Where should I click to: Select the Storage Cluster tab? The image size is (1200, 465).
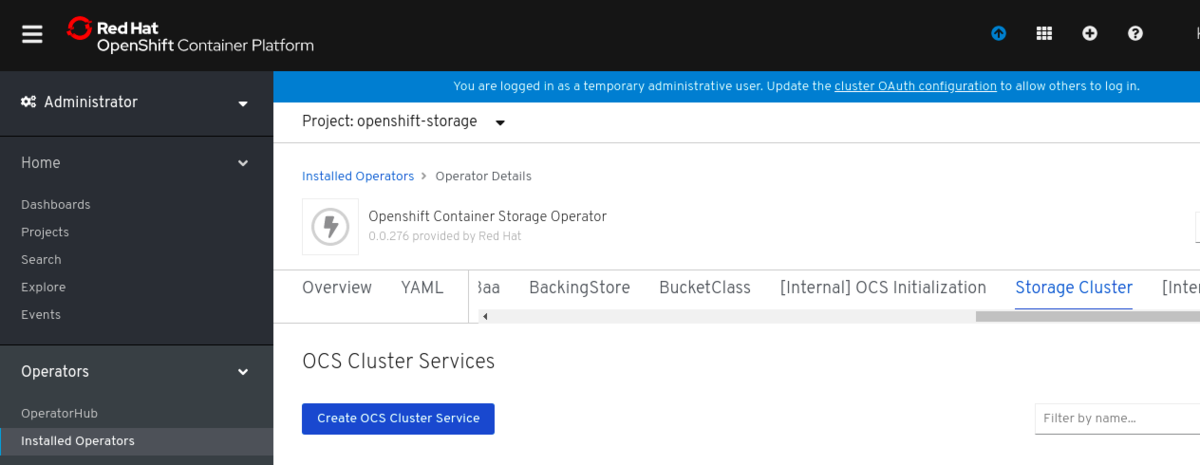[x=1074, y=288]
